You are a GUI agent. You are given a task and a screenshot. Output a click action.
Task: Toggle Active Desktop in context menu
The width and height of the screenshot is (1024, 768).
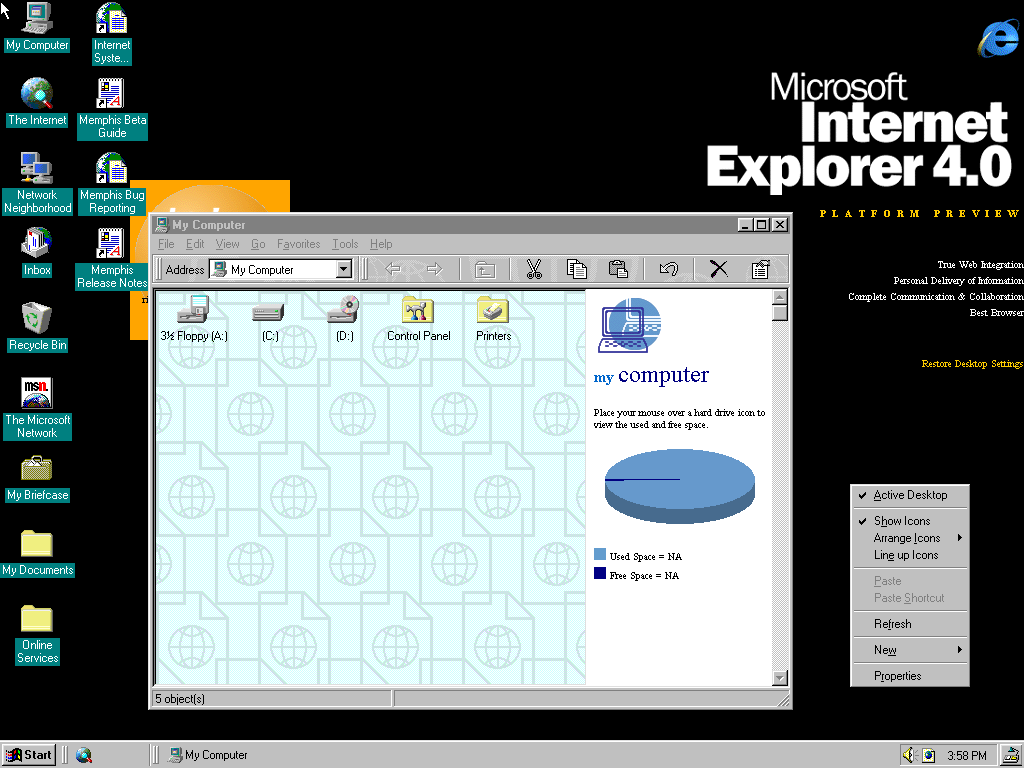pyautogui.click(x=909, y=495)
